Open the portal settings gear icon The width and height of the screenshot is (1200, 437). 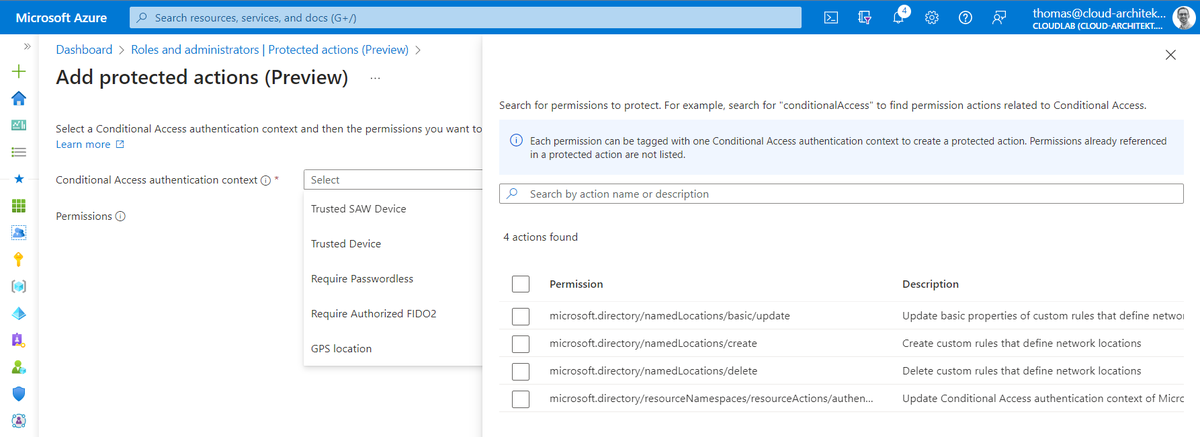pos(932,18)
